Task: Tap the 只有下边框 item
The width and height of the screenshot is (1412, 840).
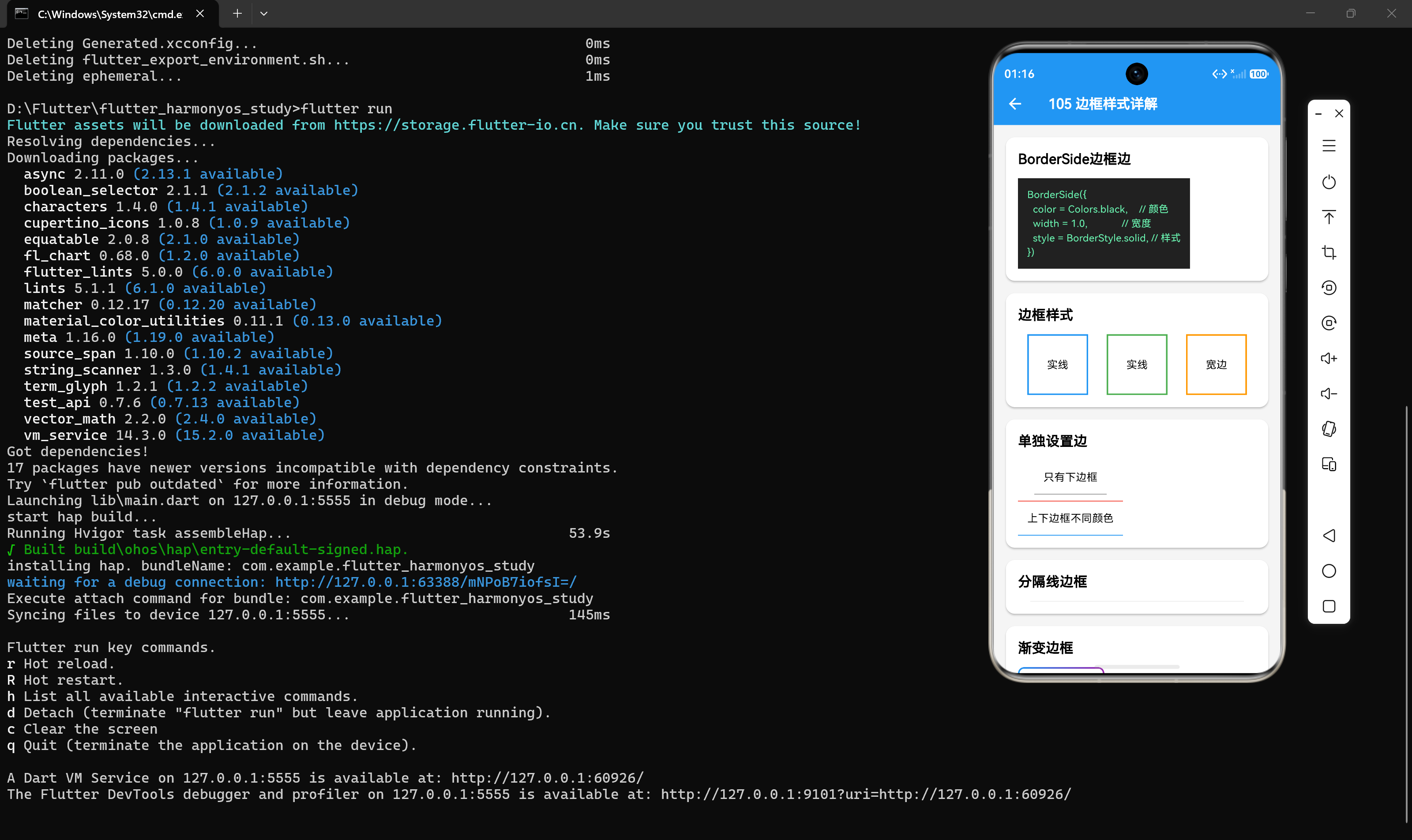Action: 1070,477
